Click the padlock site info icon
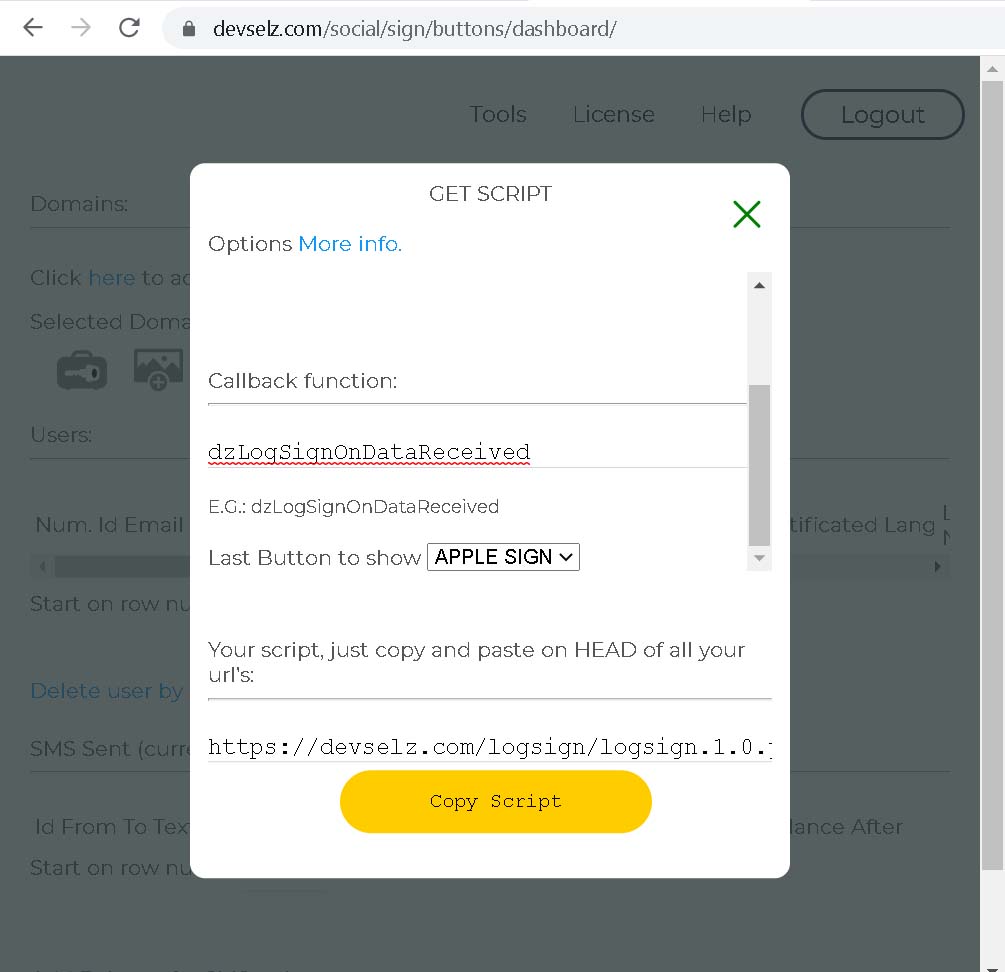Screen dimensions: 1005x972 [x=189, y=29]
